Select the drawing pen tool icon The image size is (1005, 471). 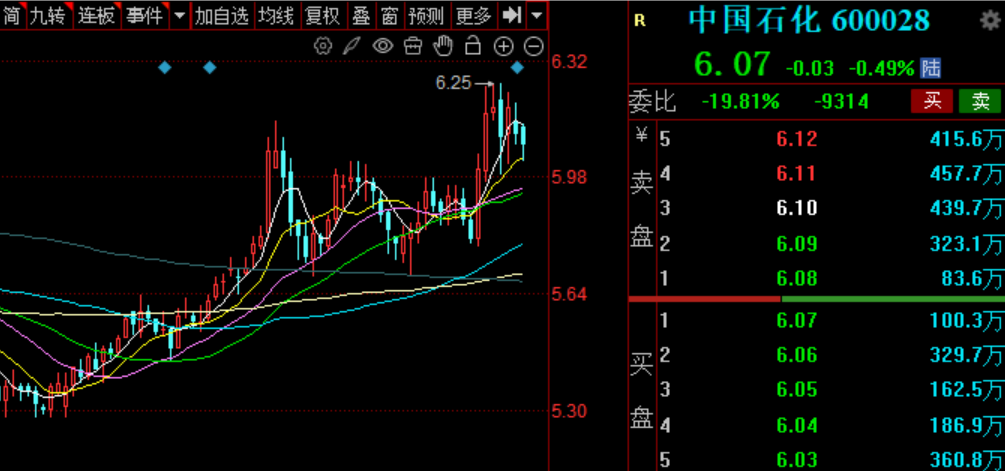pyautogui.click(x=352, y=46)
